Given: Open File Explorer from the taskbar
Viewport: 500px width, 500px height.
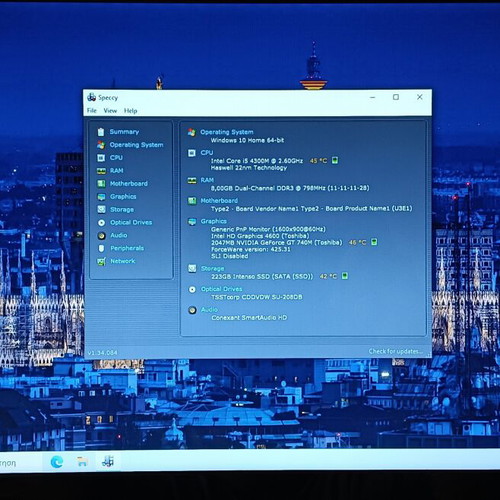Looking at the screenshot, I should (82, 462).
